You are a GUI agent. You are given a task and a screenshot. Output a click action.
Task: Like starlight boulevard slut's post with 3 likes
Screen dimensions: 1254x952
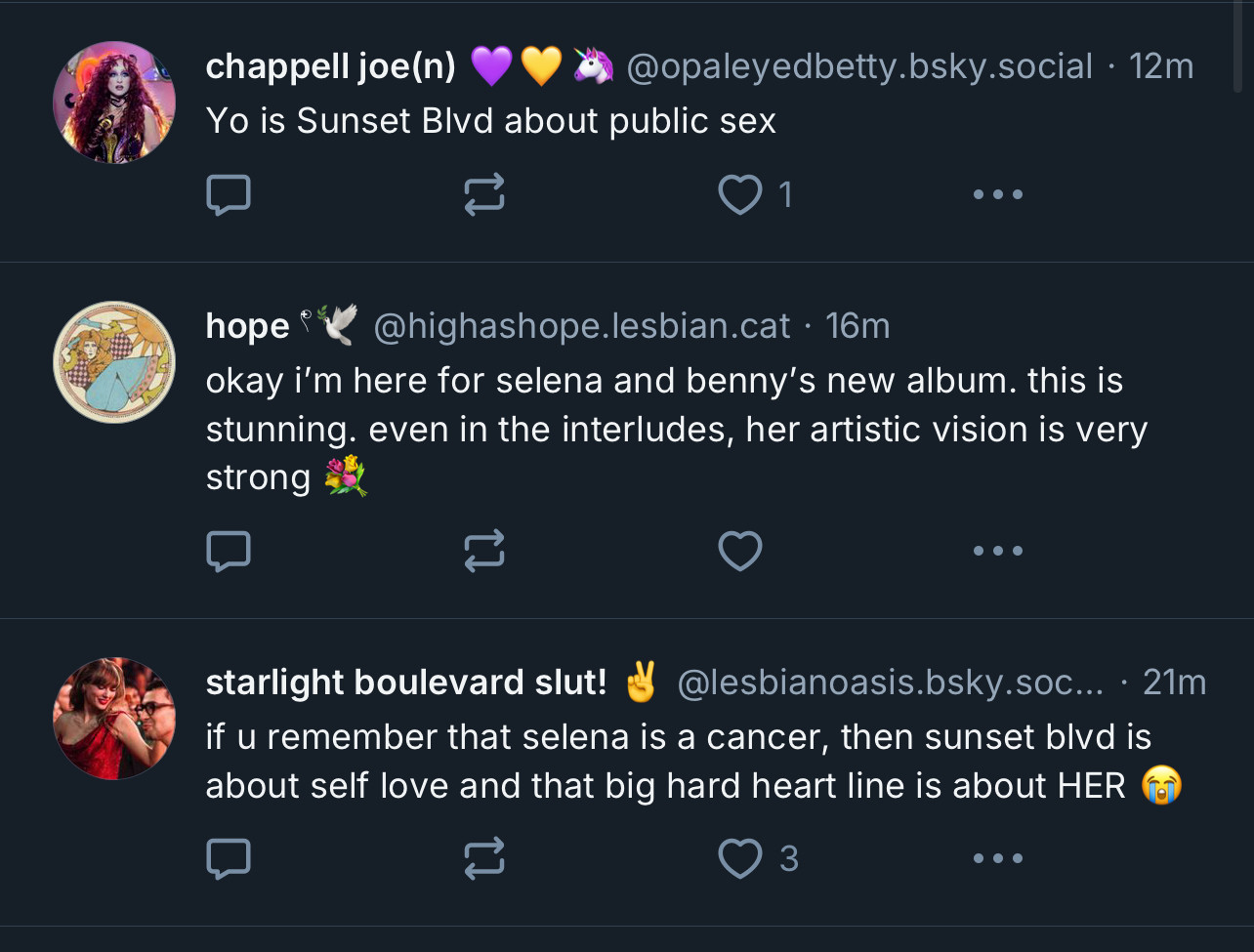pyautogui.click(x=759, y=858)
